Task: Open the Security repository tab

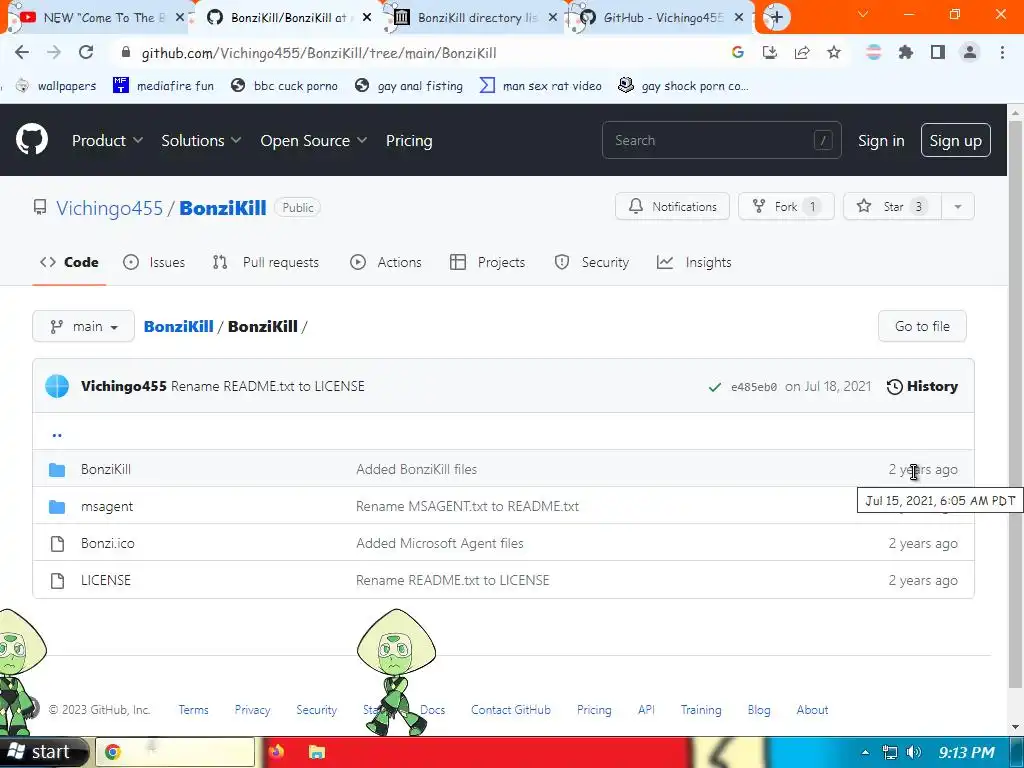Action: 592,262
